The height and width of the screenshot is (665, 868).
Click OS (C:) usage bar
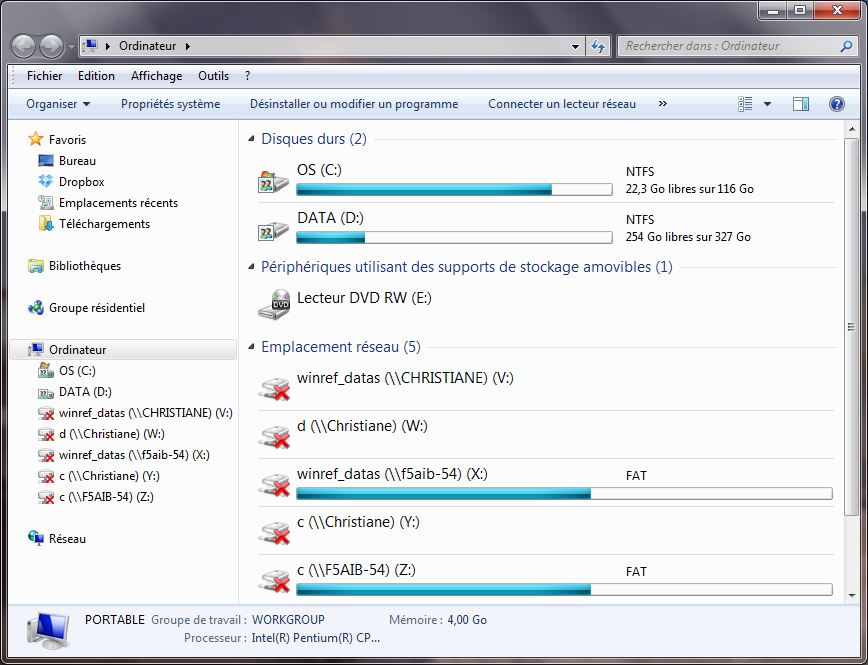point(454,190)
